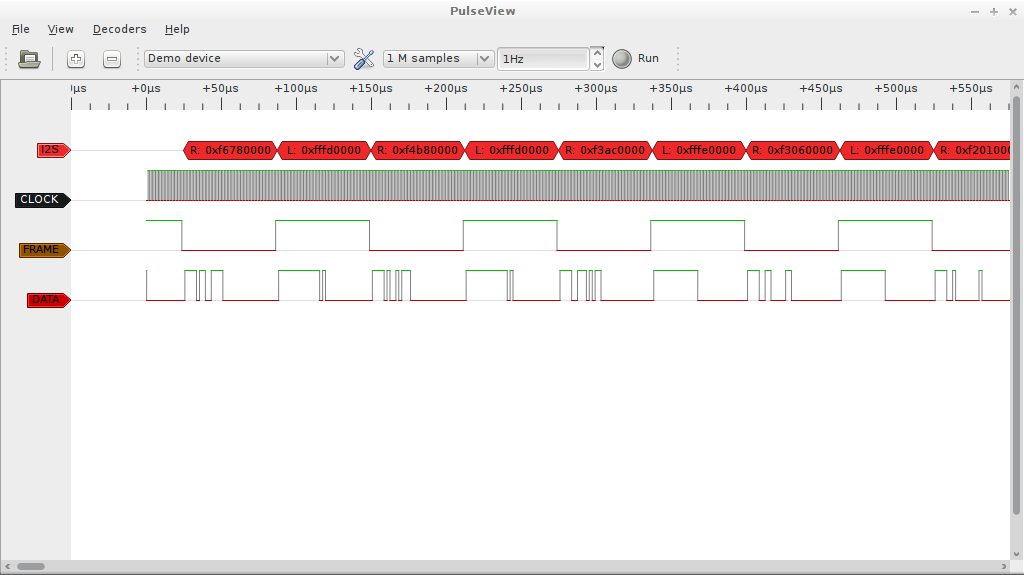Decrease sample rate with down arrow
The height and width of the screenshot is (575, 1024).
(x=597, y=65)
